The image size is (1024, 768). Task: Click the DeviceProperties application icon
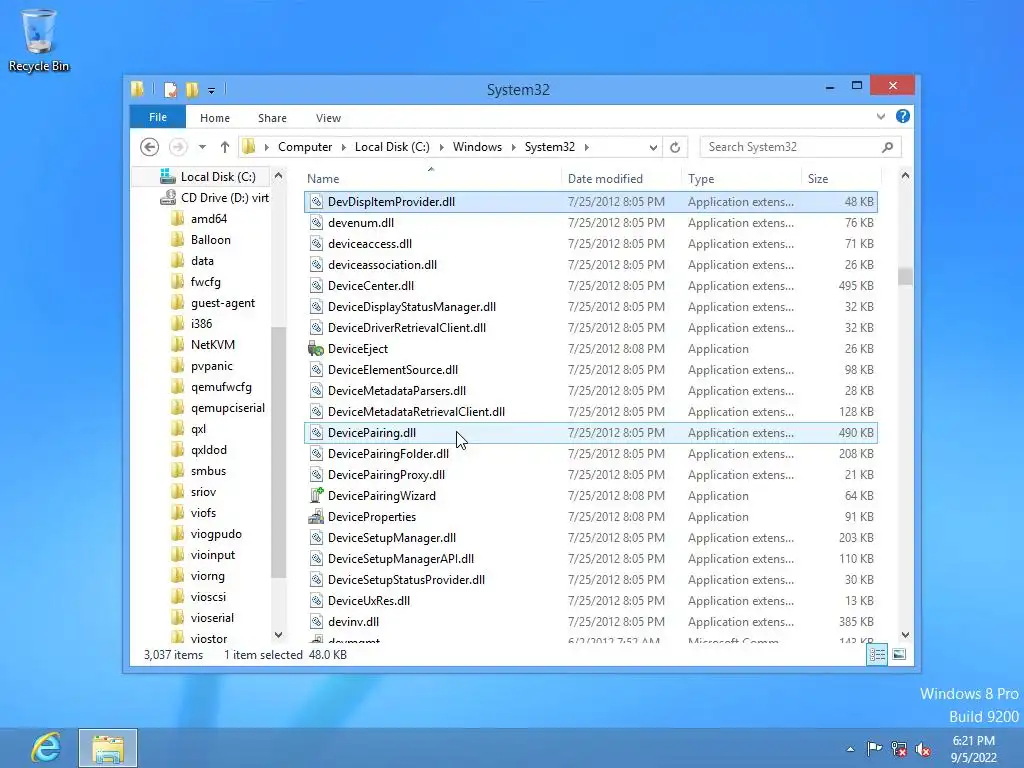coord(316,517)
